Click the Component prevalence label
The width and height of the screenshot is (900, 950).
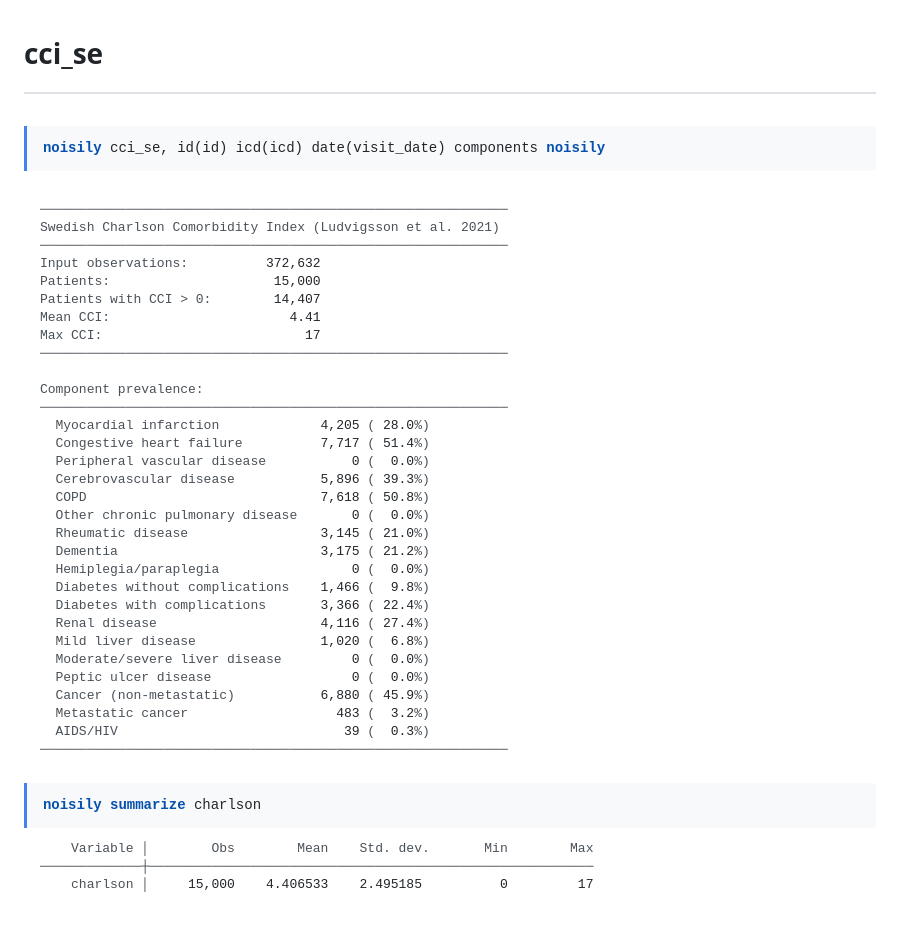point(121,389)
